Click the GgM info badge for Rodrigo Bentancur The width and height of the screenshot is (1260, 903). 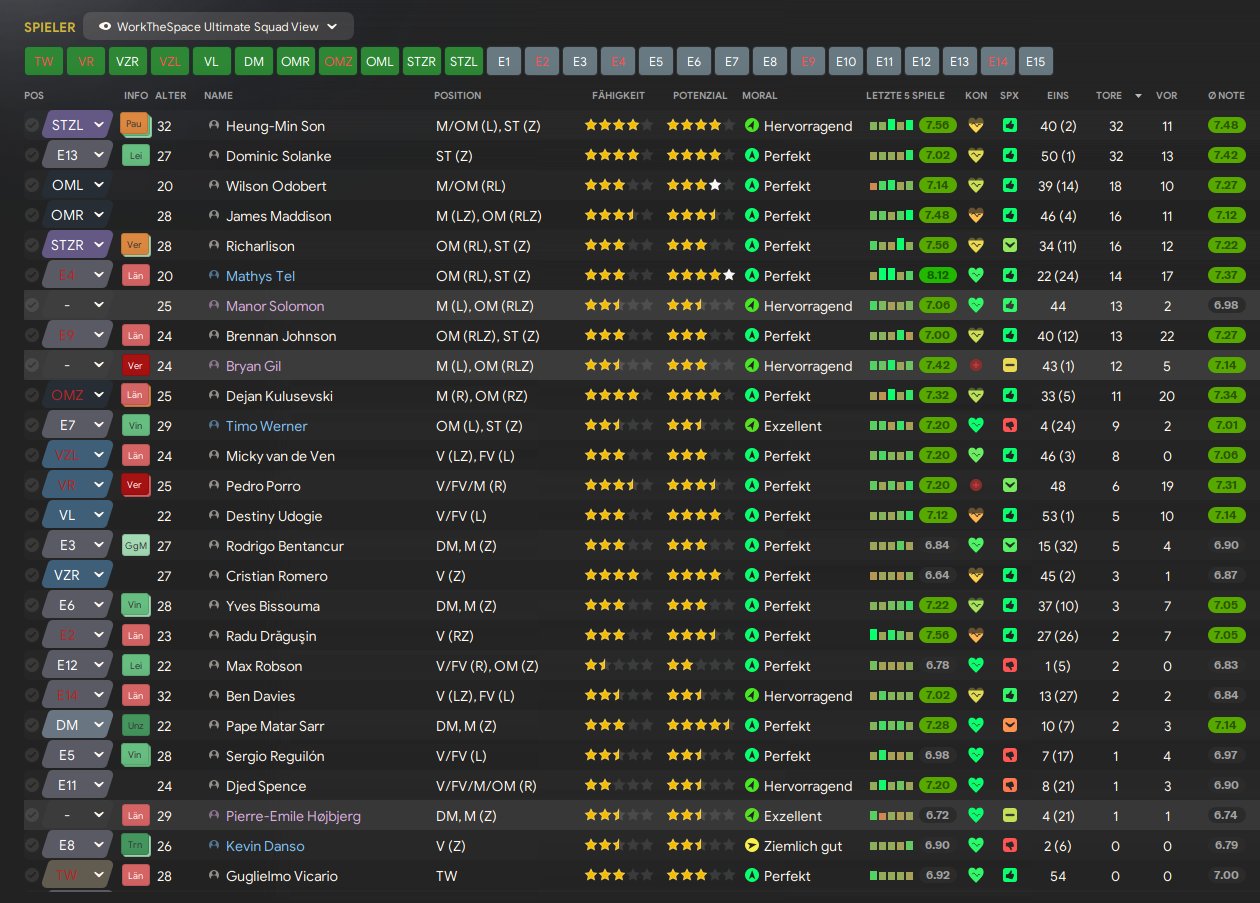[x=134, y=545]
